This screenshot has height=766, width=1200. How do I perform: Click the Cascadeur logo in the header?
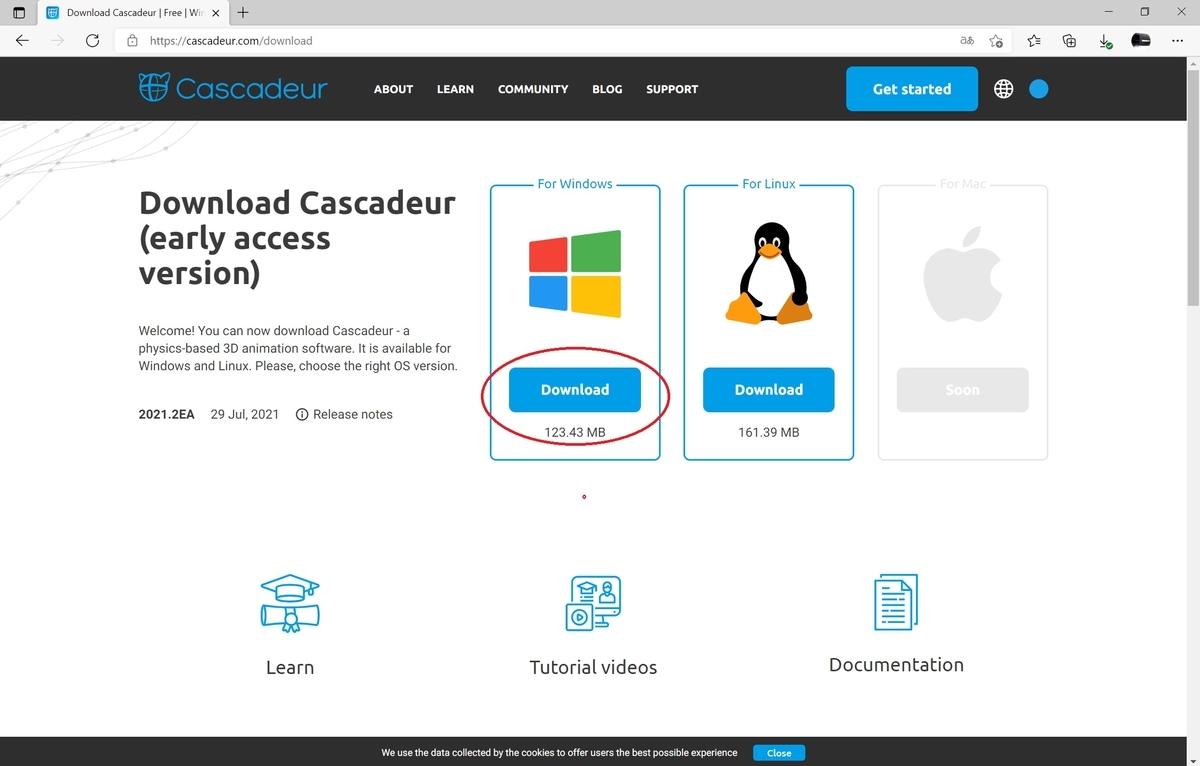coord(233,88)
